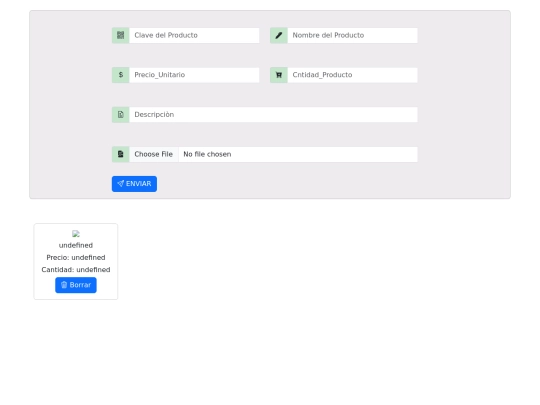Click the 'Cantidad: undefined' text
540x405 pixels.
coord(76,270)
